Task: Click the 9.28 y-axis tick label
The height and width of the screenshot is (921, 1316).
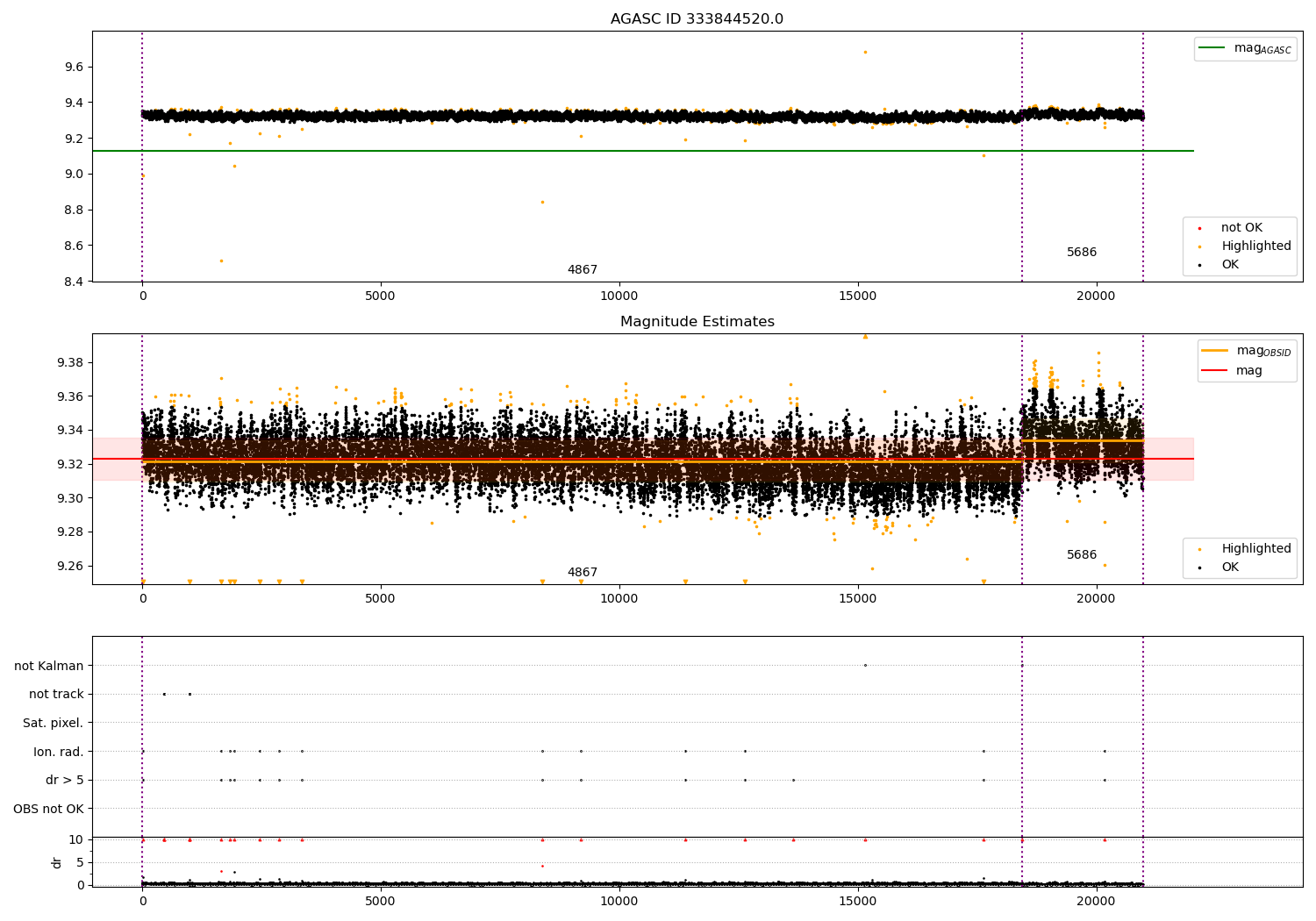Action: click(70, 532)
